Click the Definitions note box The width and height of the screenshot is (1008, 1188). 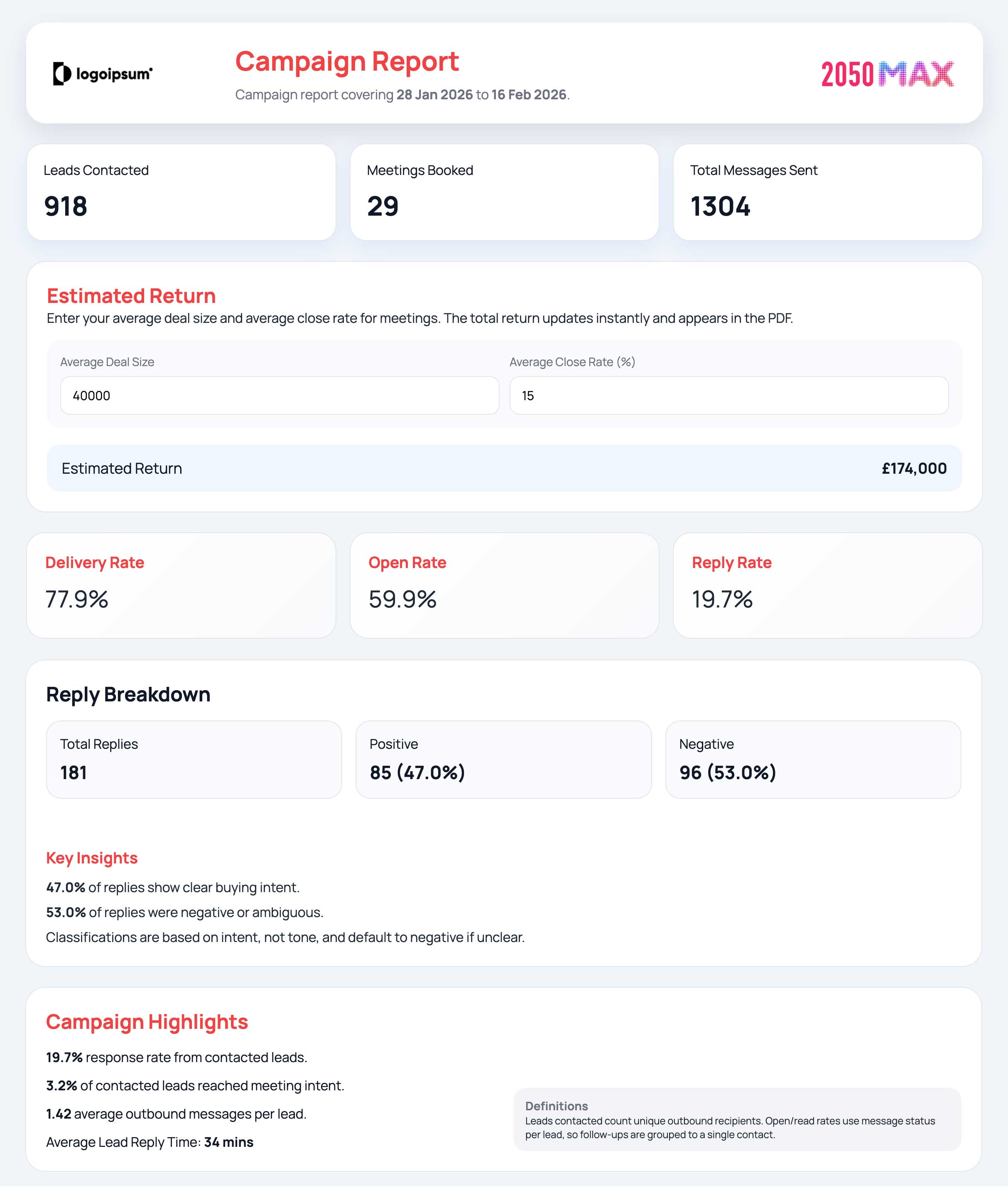click(x=736, y=1119)
